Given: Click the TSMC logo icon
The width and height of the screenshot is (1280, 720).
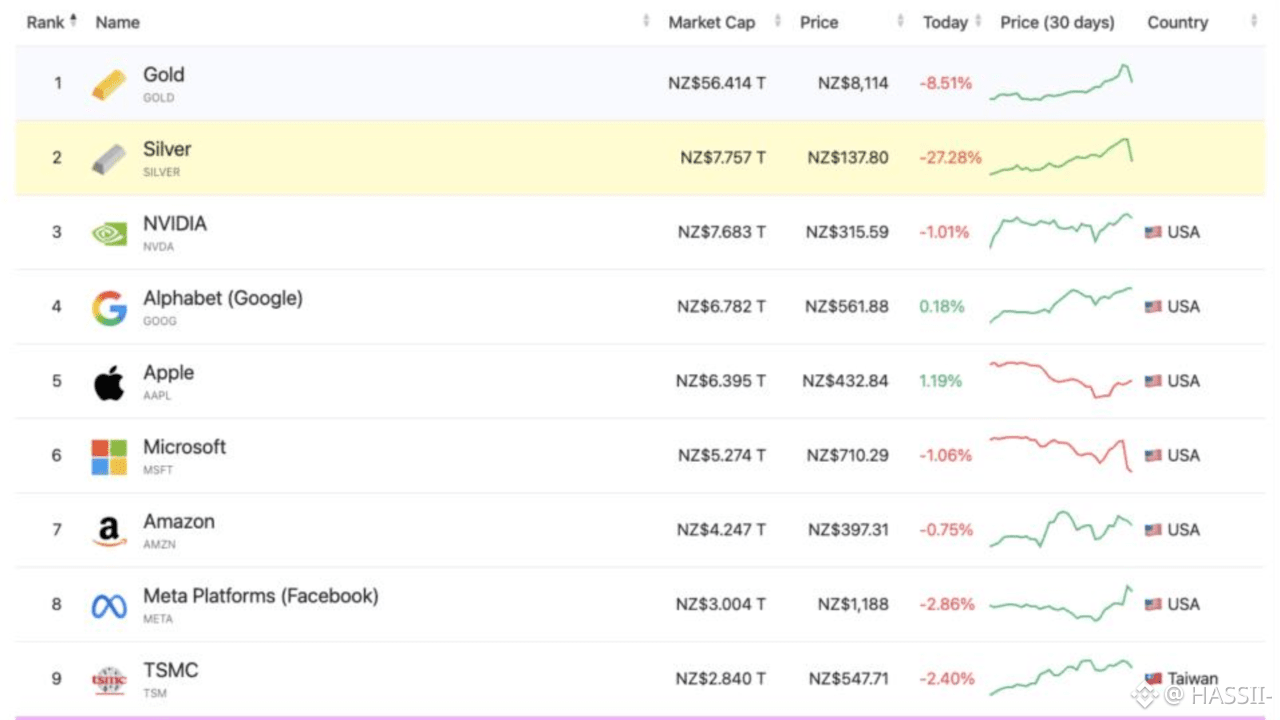Looking at the screenshot, I should [109, 680].
